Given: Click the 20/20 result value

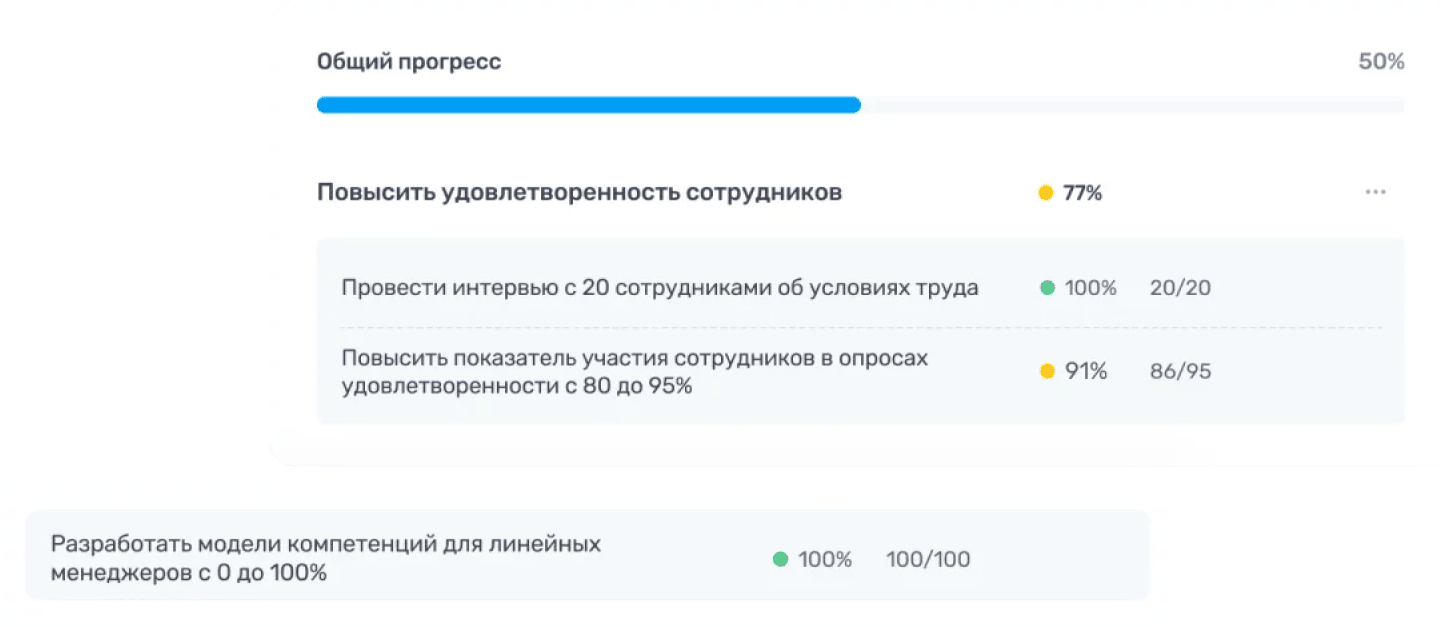Looking at the screenshot, I should point(1180,288).
